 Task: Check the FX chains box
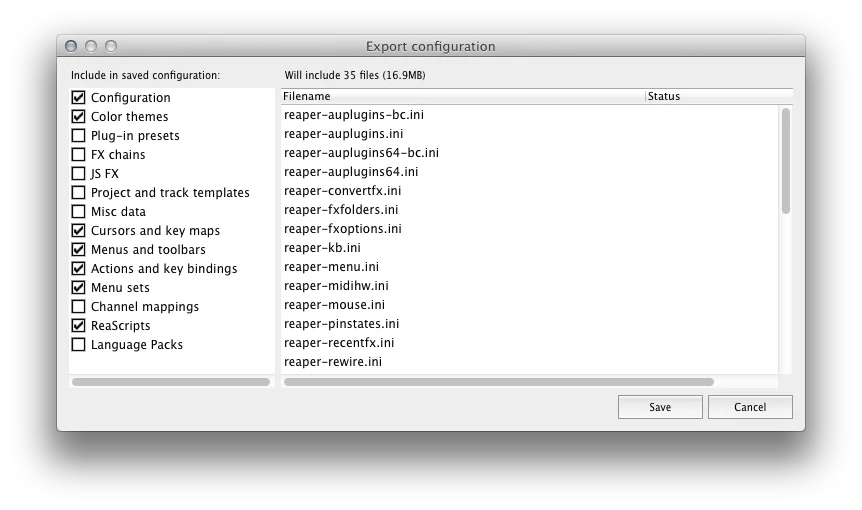[78, 155]
